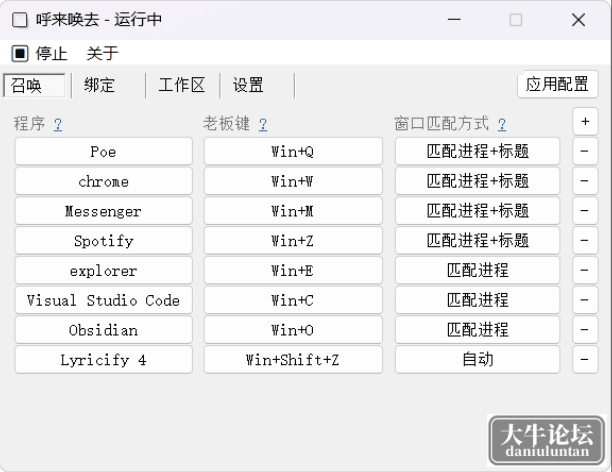Toggle match mode for Visual Studio Code

(477, 300)
